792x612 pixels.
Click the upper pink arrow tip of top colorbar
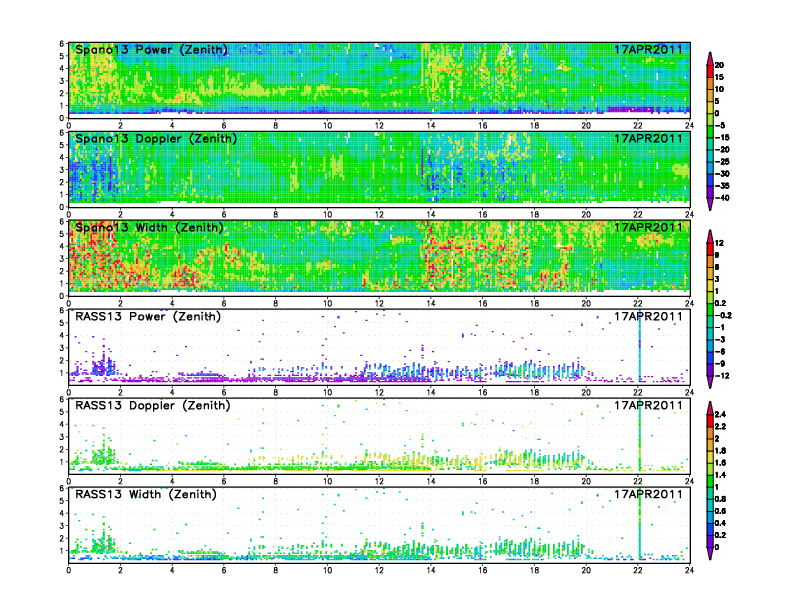tap(710, 58)
